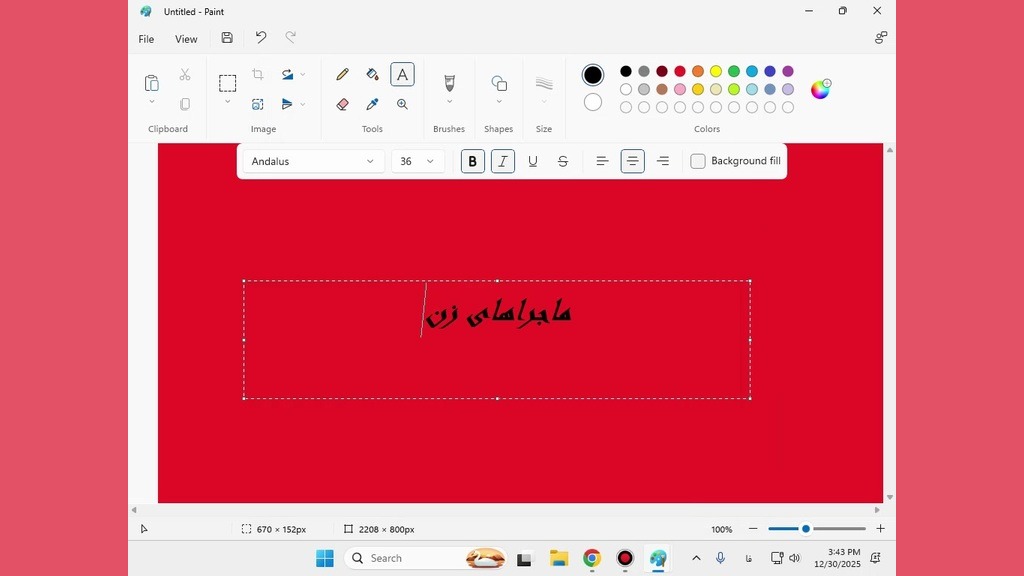Choose the red color swatch
The image size is (1024, 576).
680,71
